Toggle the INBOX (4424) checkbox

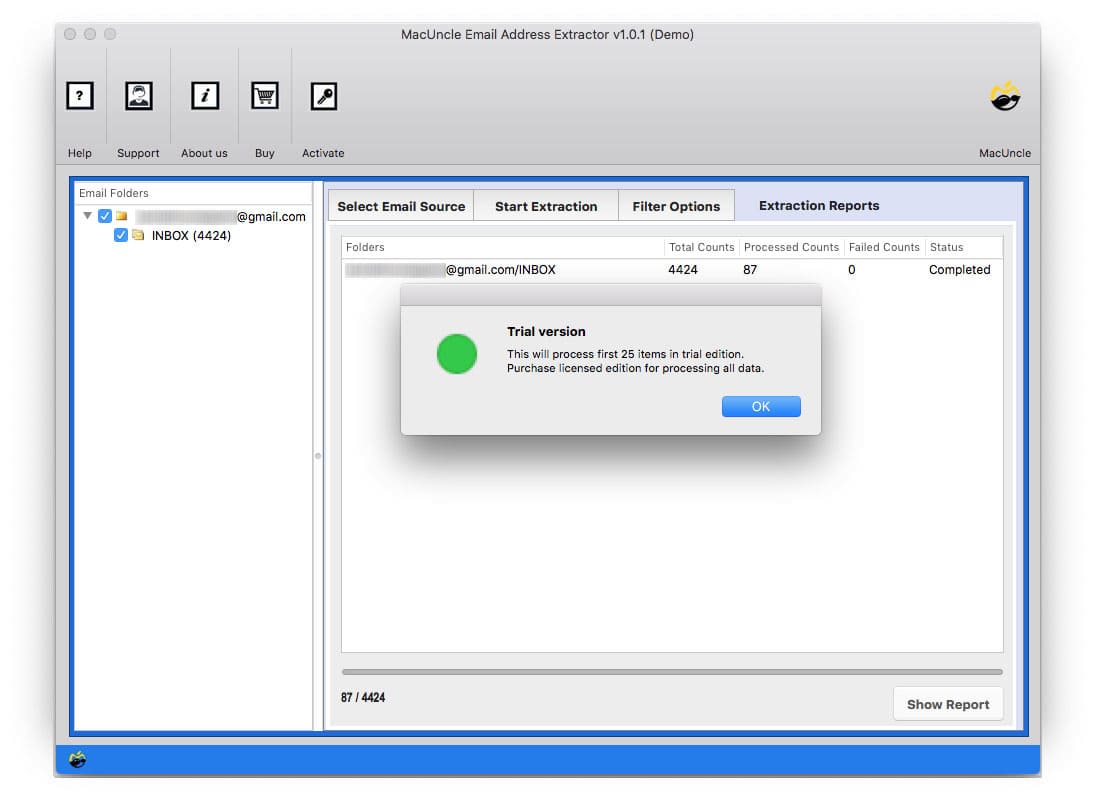pyautogui.click(x=121, y=235)
